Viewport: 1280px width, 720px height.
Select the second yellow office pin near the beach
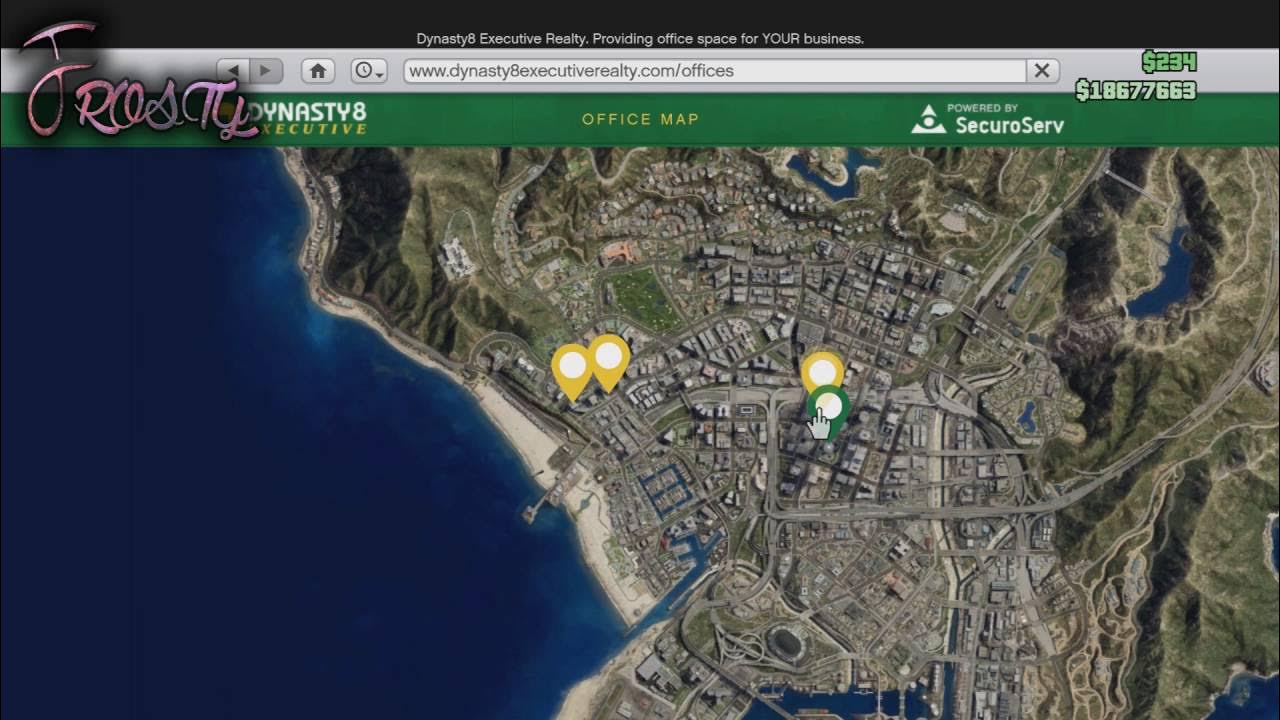pos(608,362)
